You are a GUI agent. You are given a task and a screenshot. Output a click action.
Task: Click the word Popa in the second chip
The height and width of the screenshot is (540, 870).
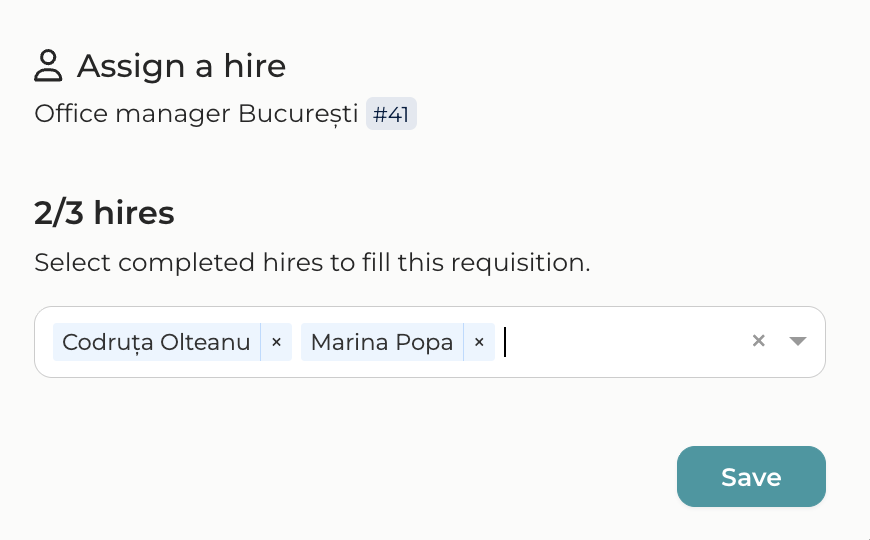tap(429, 342)
